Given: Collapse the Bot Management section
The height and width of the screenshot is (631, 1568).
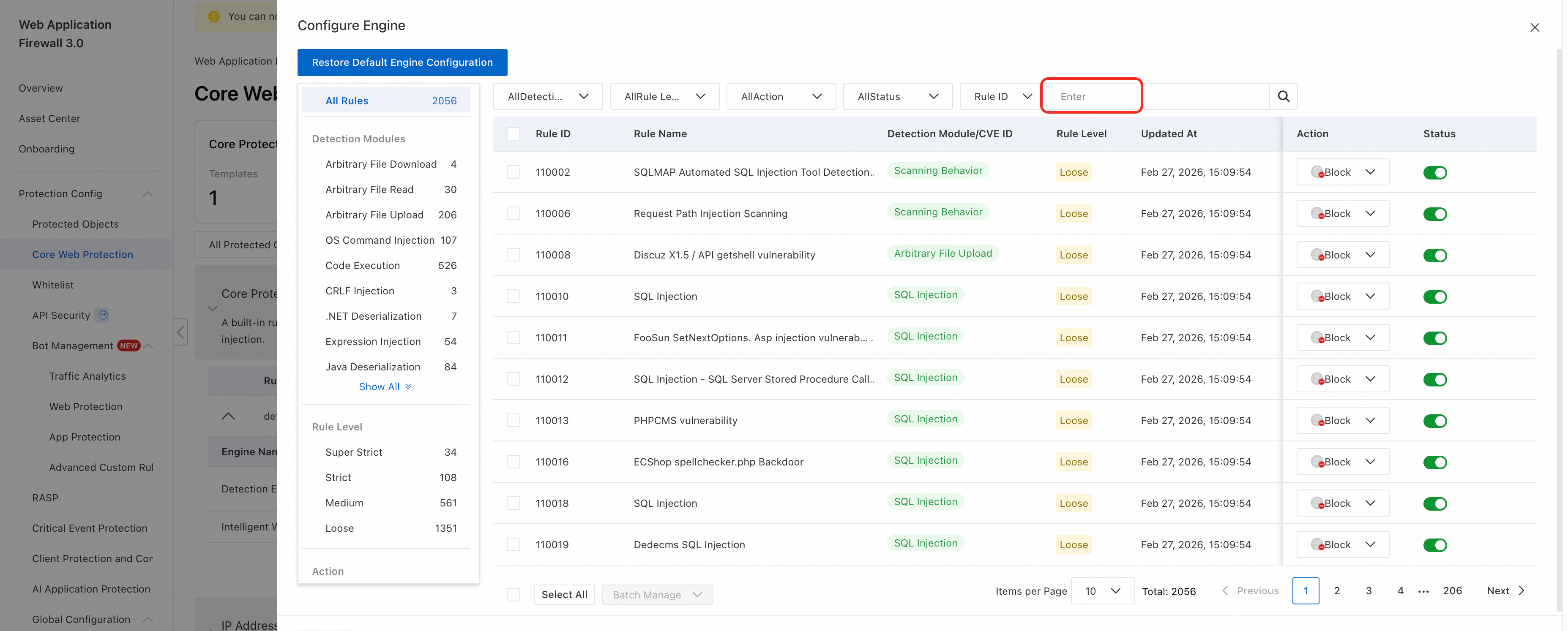Looking at the screenshot, I should [x=148, y=345].
